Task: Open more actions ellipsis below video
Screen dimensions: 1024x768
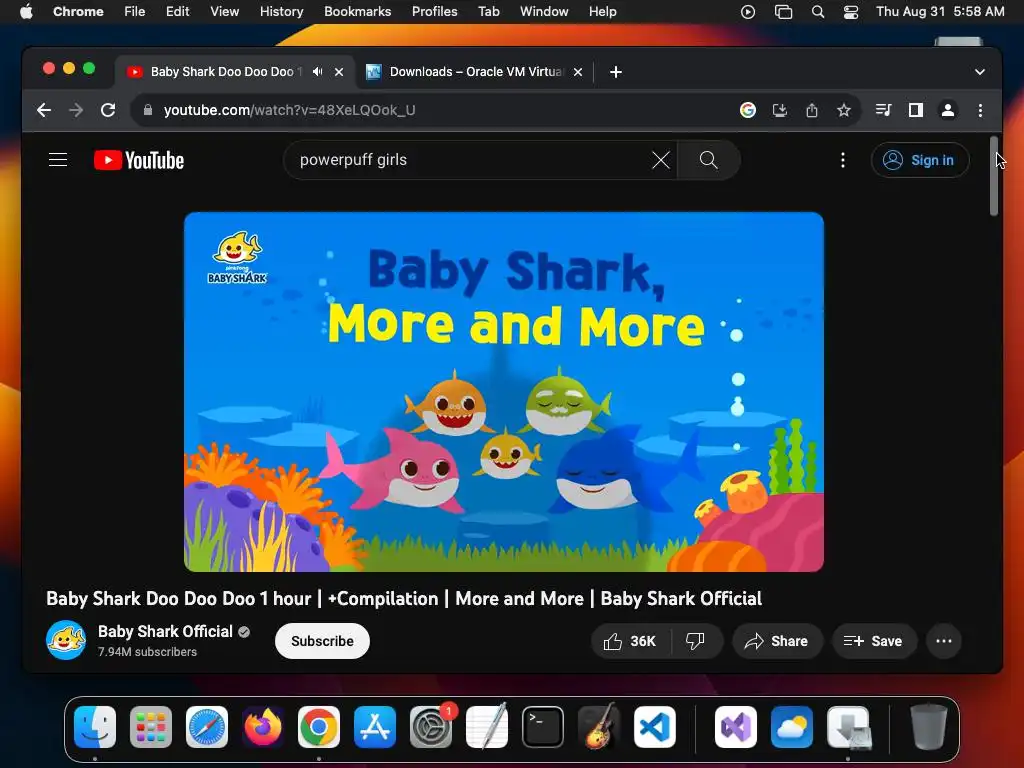Action: [944, 641]
